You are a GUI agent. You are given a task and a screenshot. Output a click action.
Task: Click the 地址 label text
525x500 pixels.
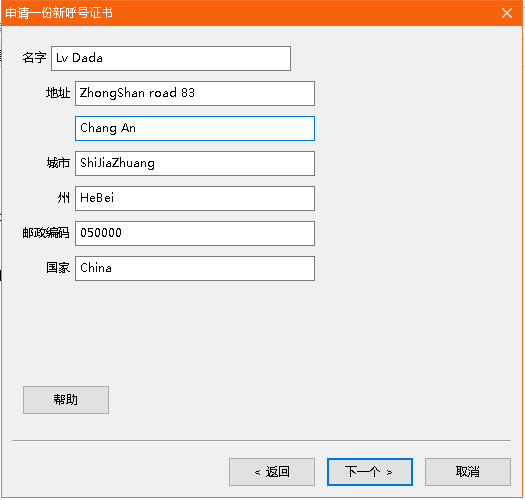[x=58, y=93]
